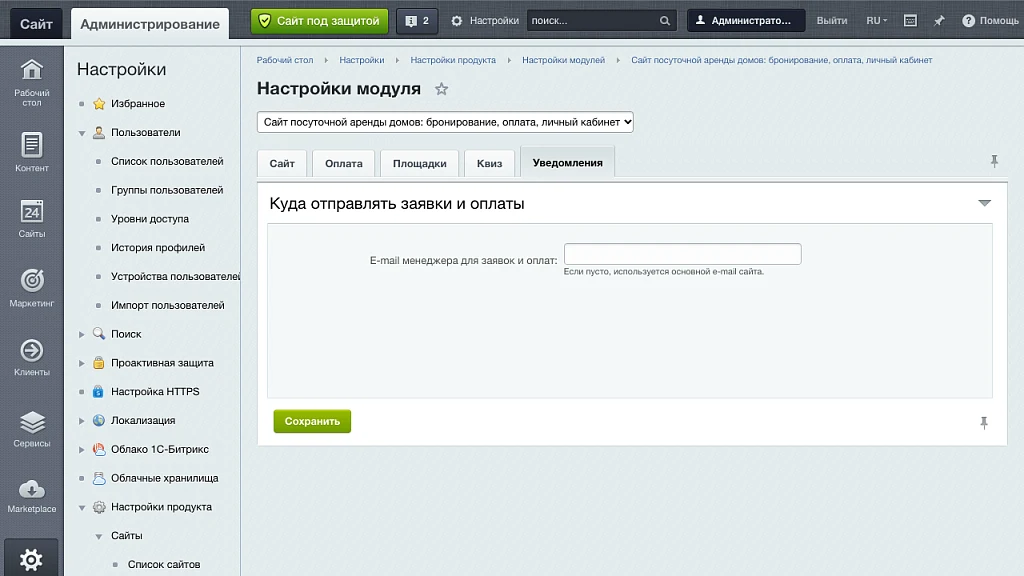Expand the Локализация tree node
This screenshot has height=576, width=1024.
82,421
